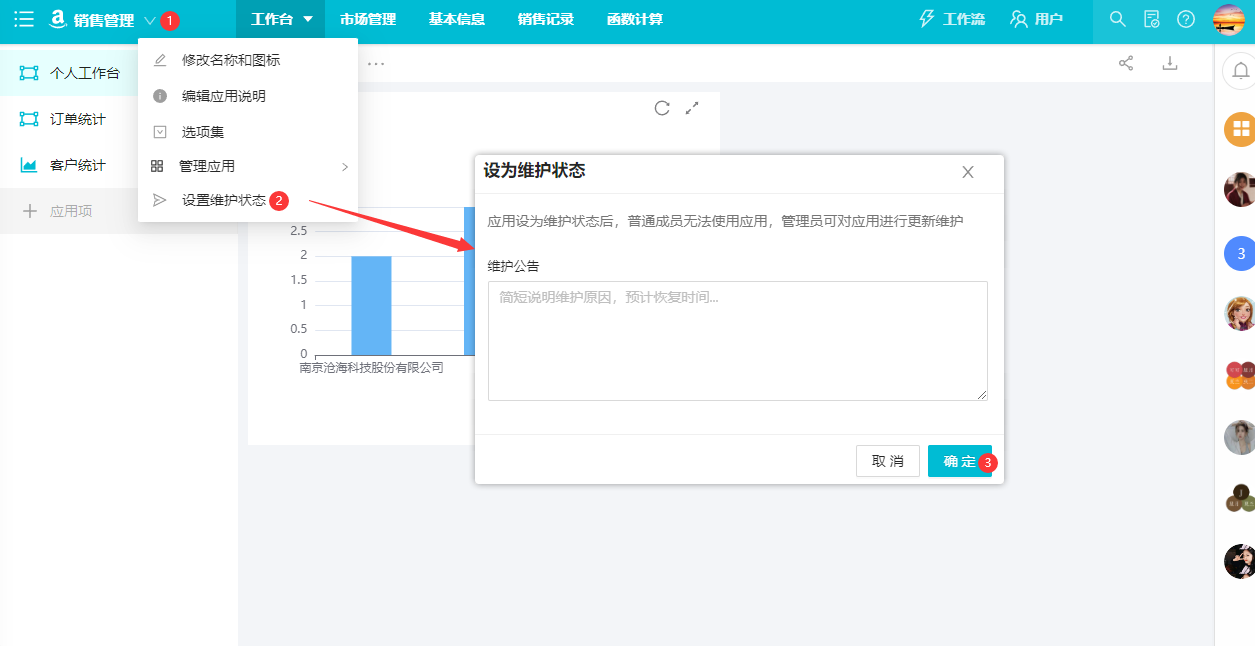Choose 编辑应用说明 menu entry

click(x=248, y=96)
